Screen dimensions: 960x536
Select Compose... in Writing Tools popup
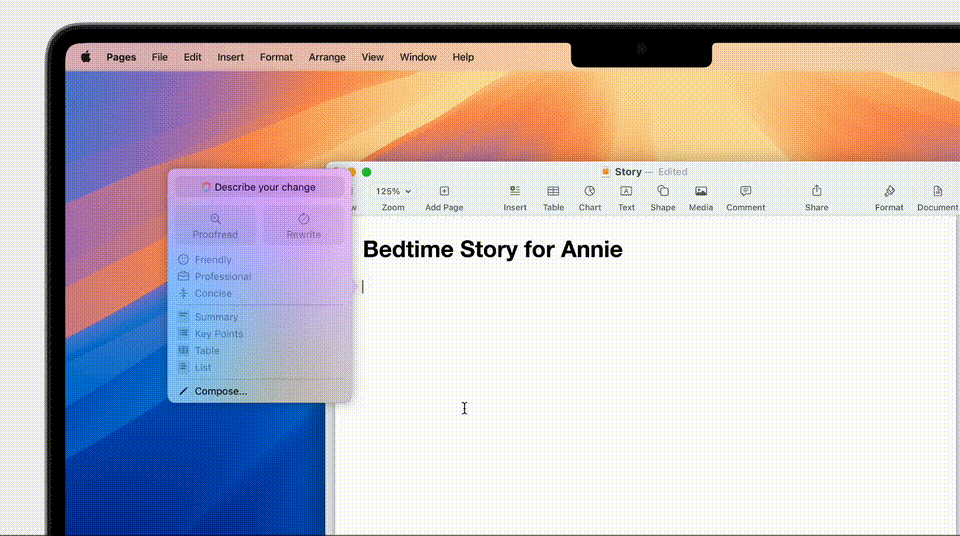click(x=220, y=391)
